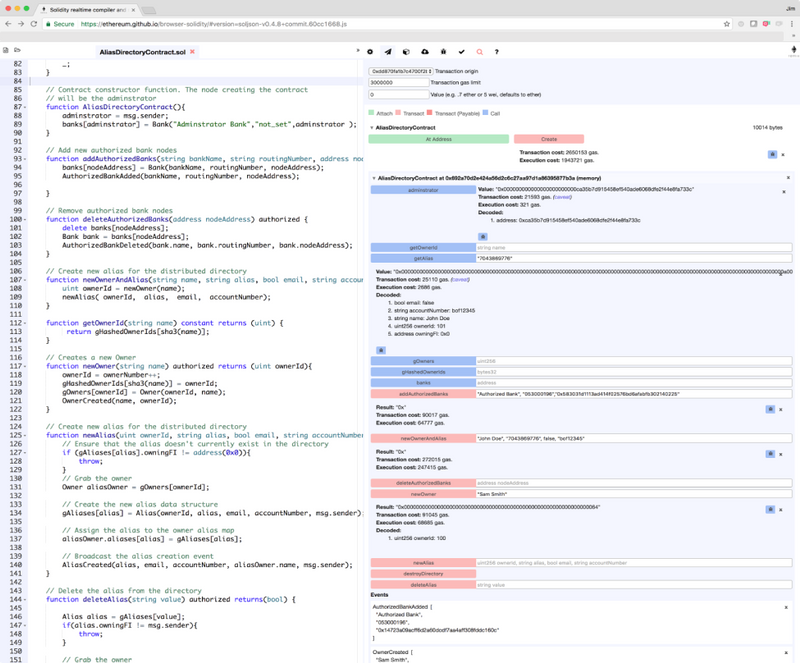The height and width of the screenshot is (663, 800).
Task: Fold deleteAlias function at line 144
Action: (x=26, y=600)
